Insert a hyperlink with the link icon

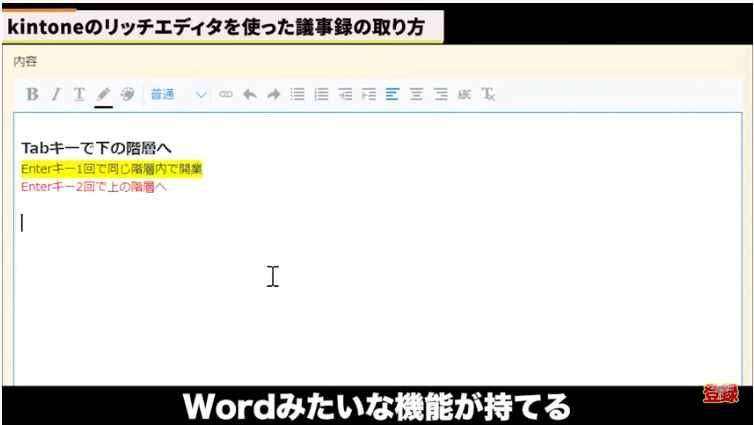[226, 95]
